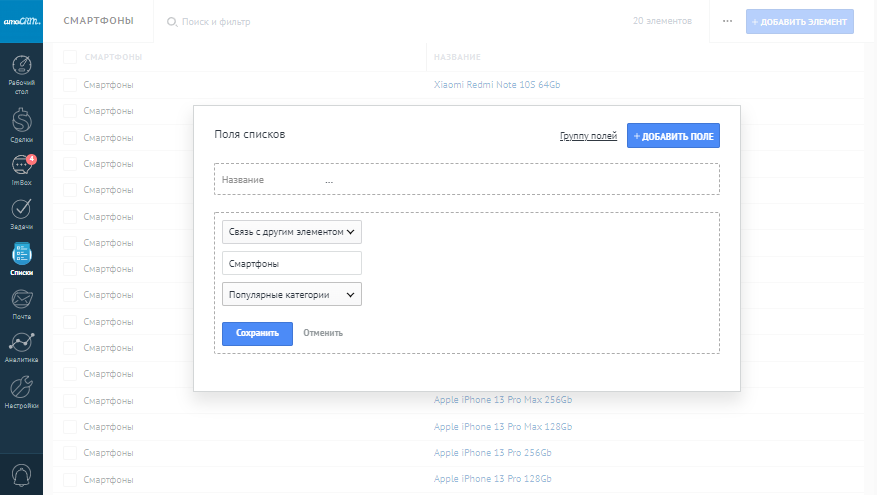This screenshot has height=495, width=877.
Task: Open the Популярные категории dropdown
Action: tap(291, 294)
